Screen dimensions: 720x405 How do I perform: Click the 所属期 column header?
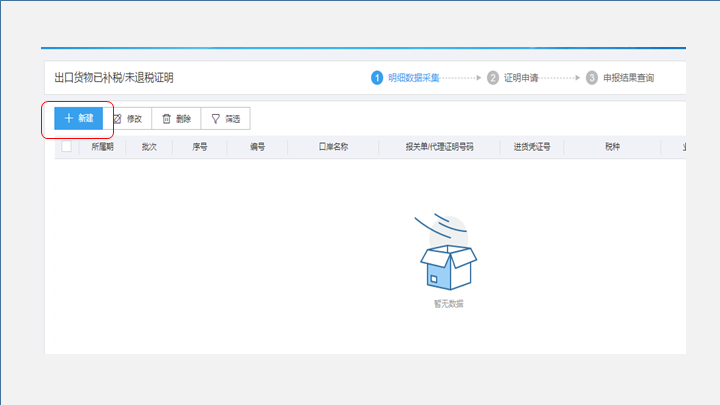coord(102,147)
